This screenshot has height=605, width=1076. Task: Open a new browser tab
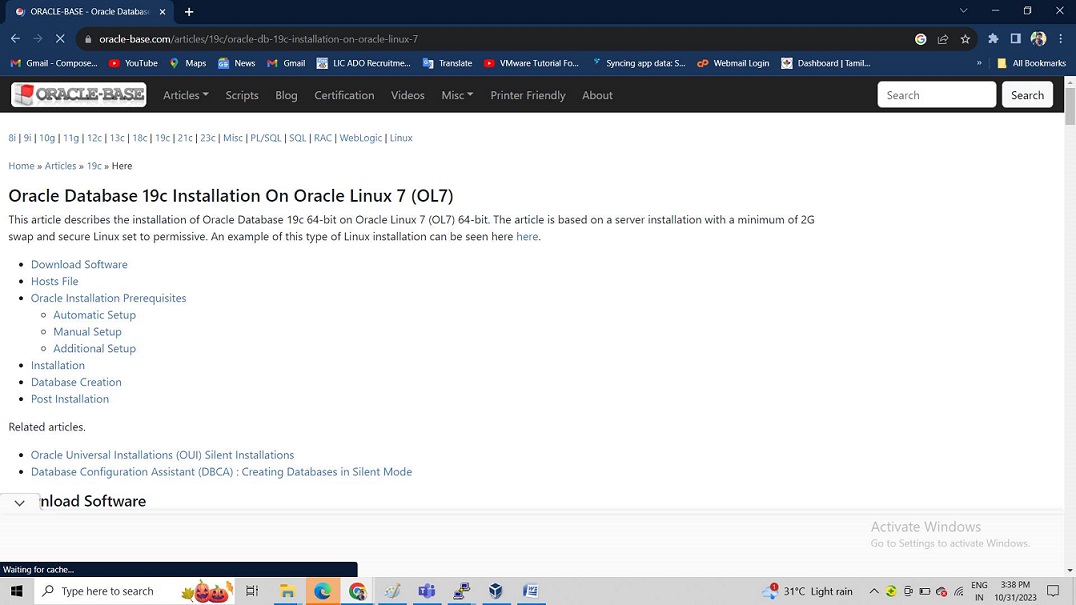(189, 12)
